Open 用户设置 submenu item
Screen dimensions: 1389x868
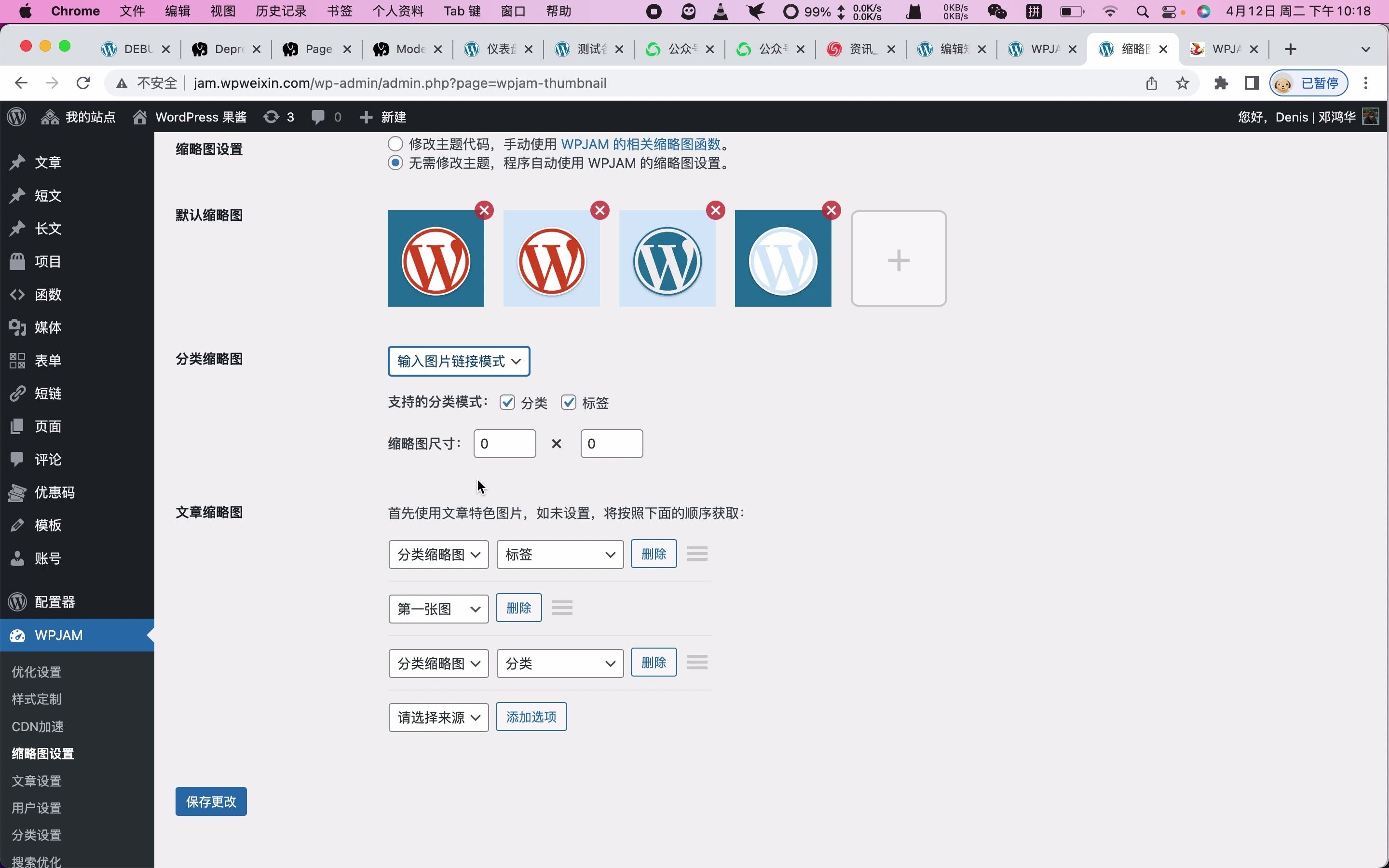coord(37,808)
